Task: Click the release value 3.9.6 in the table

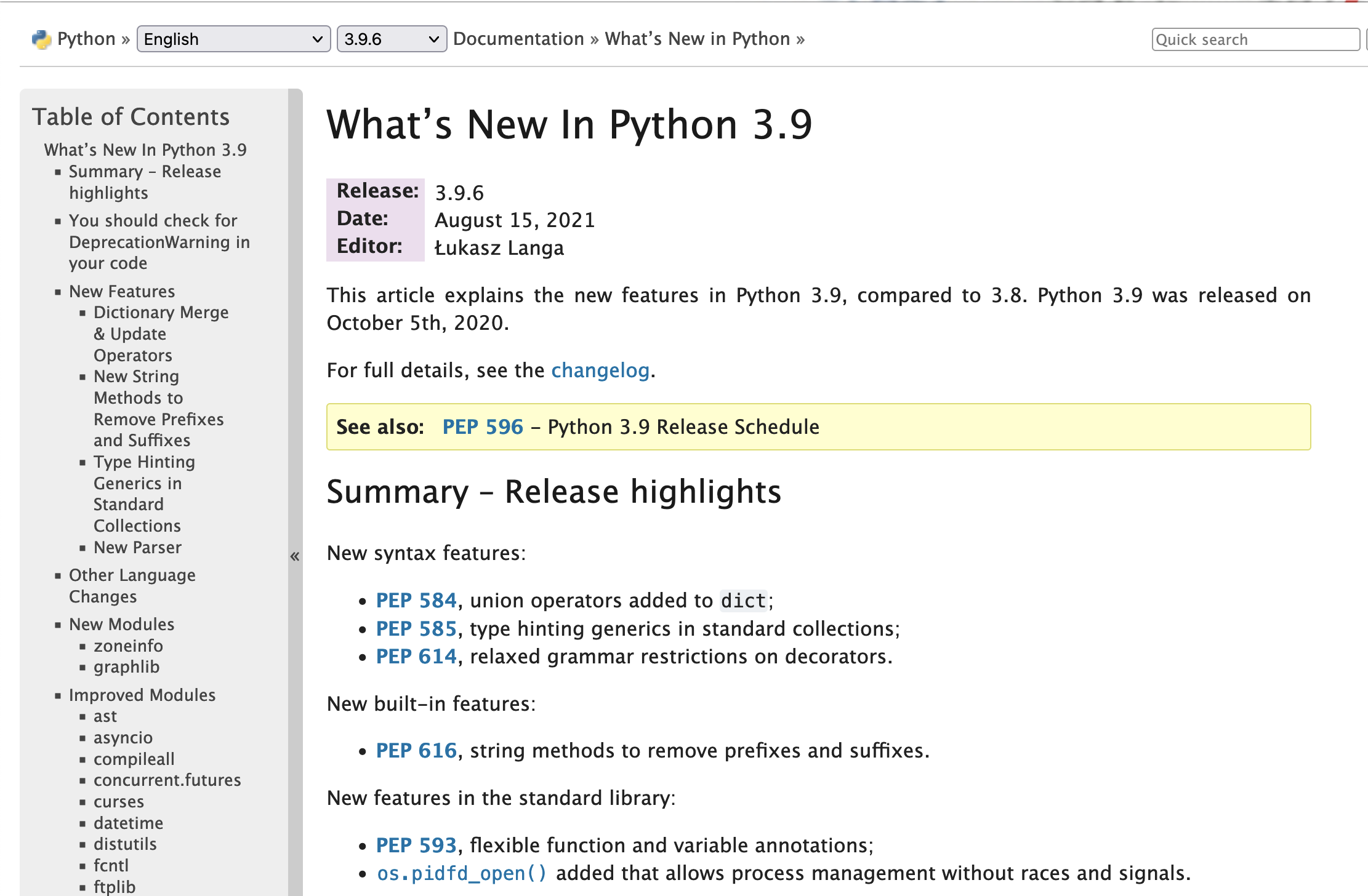Action: click(x=459, y=193)
